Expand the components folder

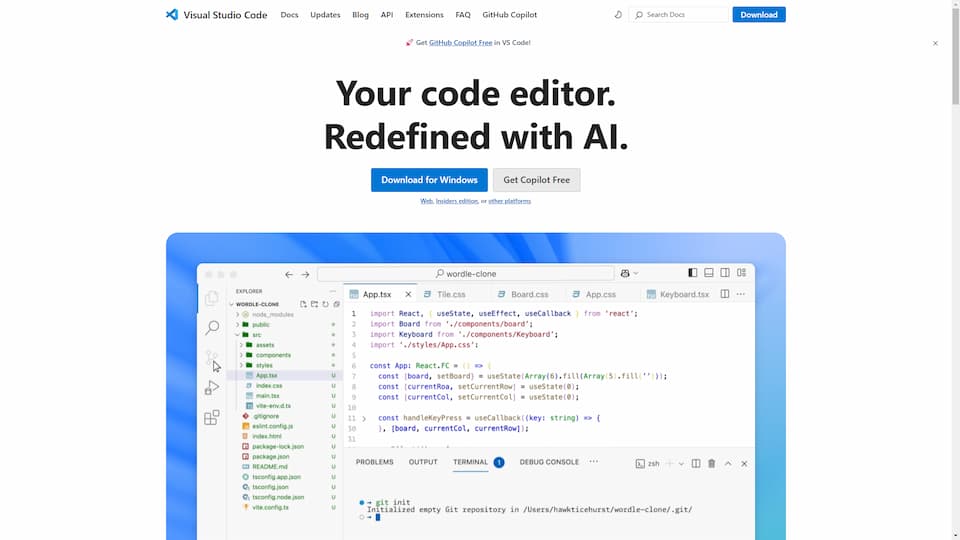pyautogui.click(x=241, y=355)
